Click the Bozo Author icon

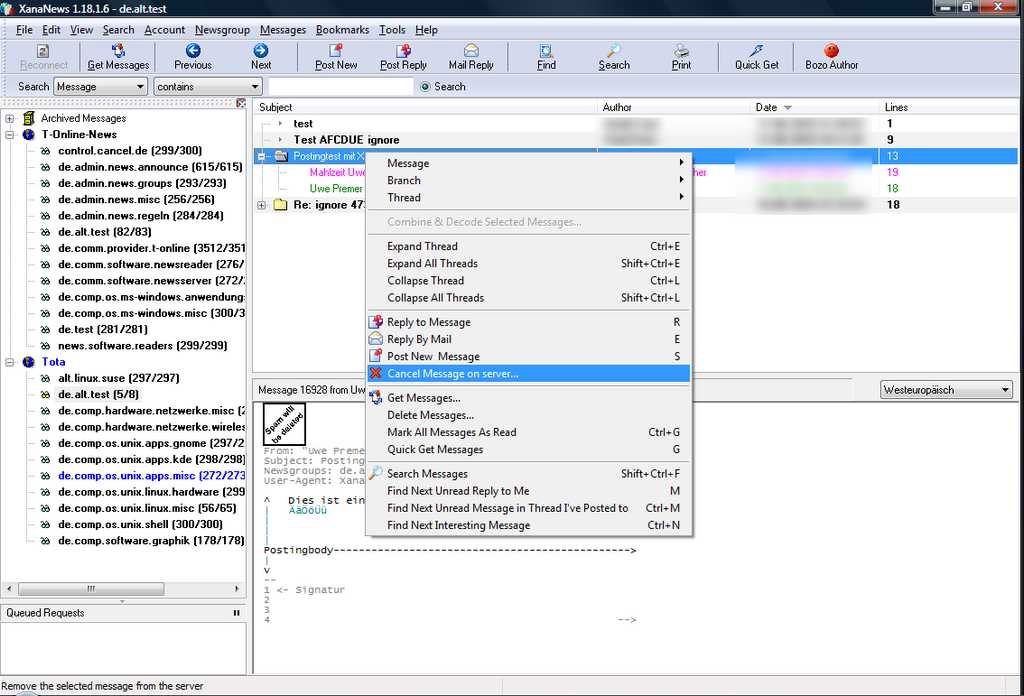point(831,51)
